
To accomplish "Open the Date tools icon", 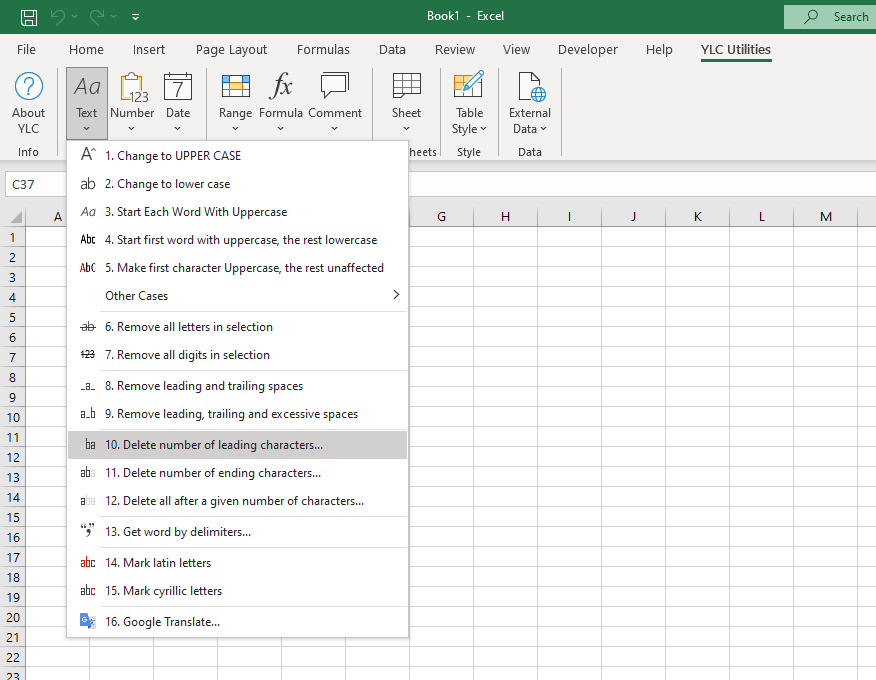I will click(178, 87).
